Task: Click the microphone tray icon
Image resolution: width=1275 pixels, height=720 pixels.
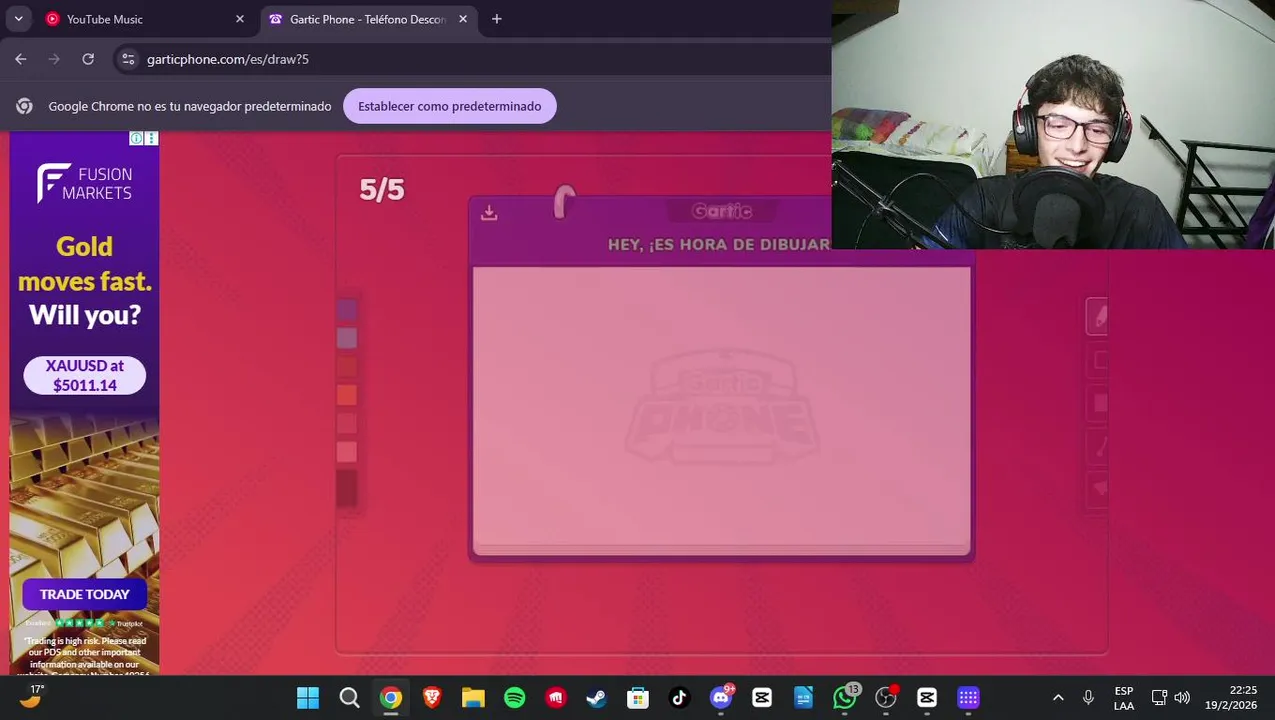Action: point(1088,698)
